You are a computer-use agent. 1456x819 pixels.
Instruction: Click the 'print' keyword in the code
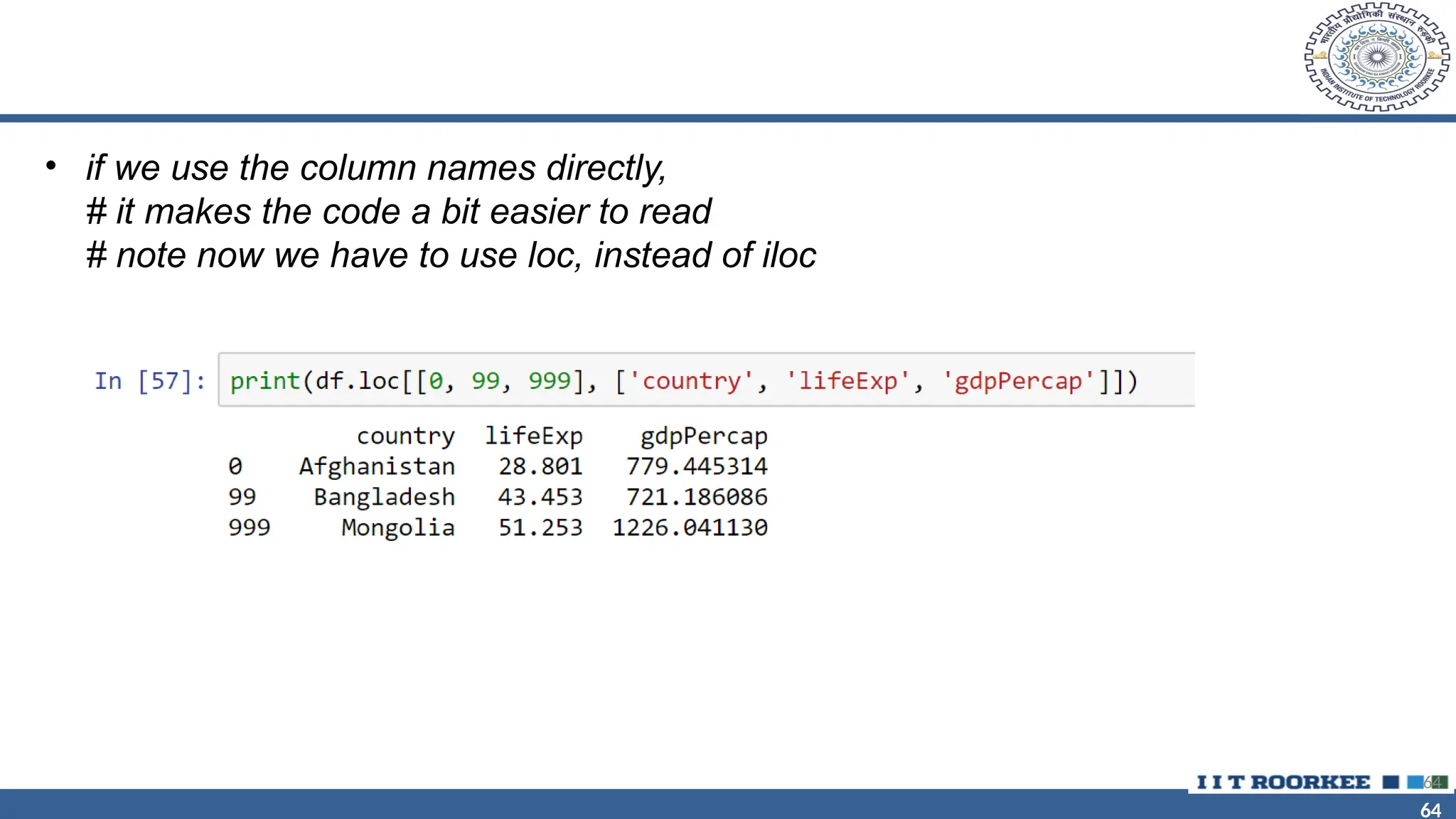pyautogui.click(x=265, y=382)
